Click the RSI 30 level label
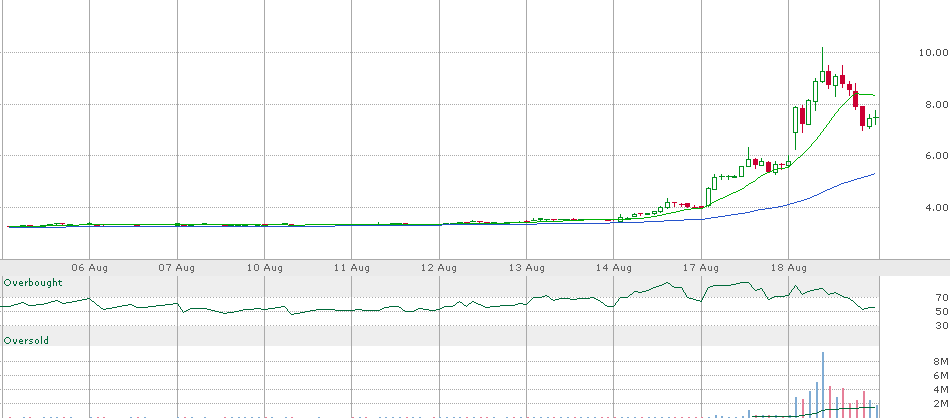The height and width of the screenshot is (418, 950). point(941,326)
